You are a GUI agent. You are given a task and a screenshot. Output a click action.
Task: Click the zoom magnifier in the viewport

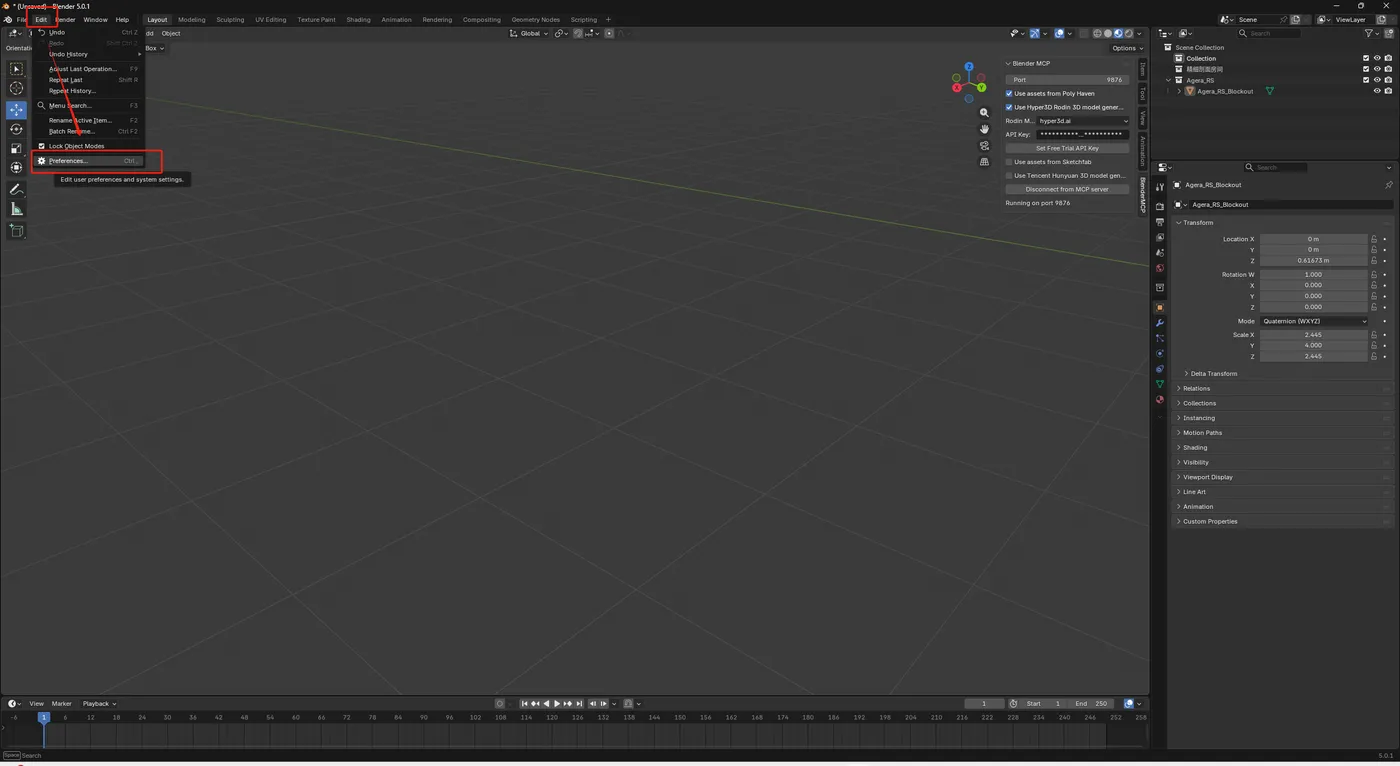pos(984,113)
